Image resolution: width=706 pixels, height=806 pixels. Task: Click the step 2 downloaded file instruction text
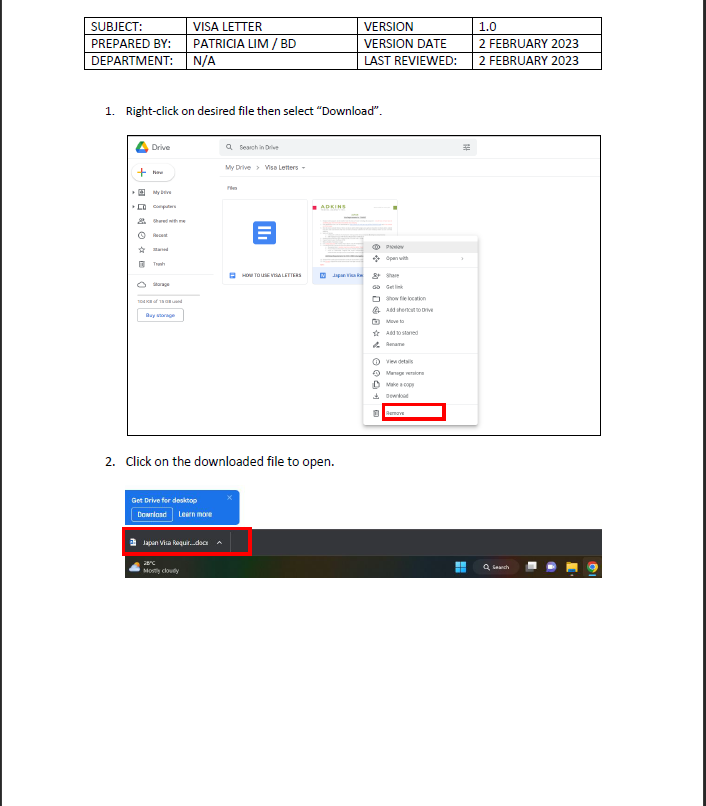(x=230, y=462)
